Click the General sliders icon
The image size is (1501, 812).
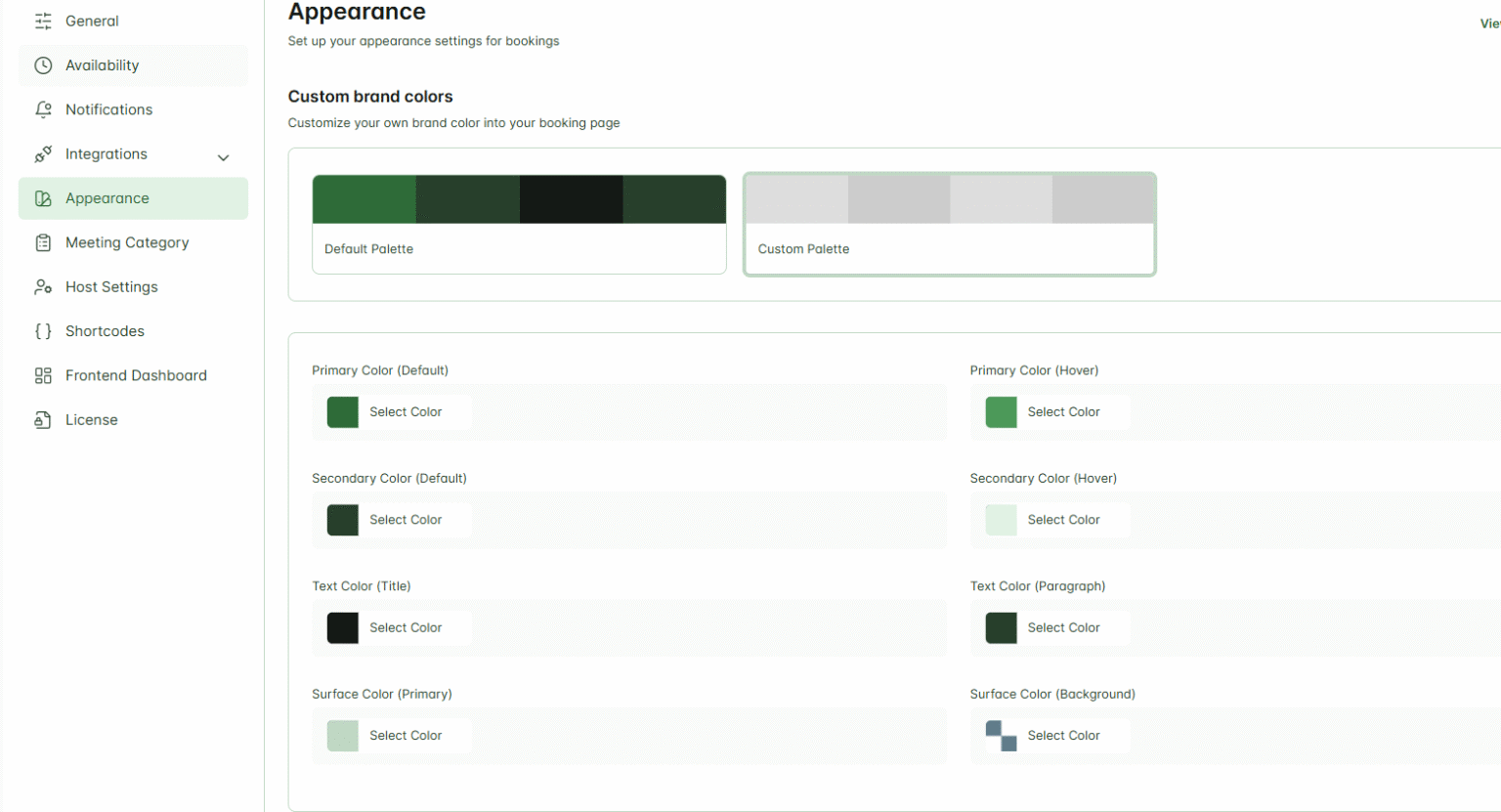43,21
